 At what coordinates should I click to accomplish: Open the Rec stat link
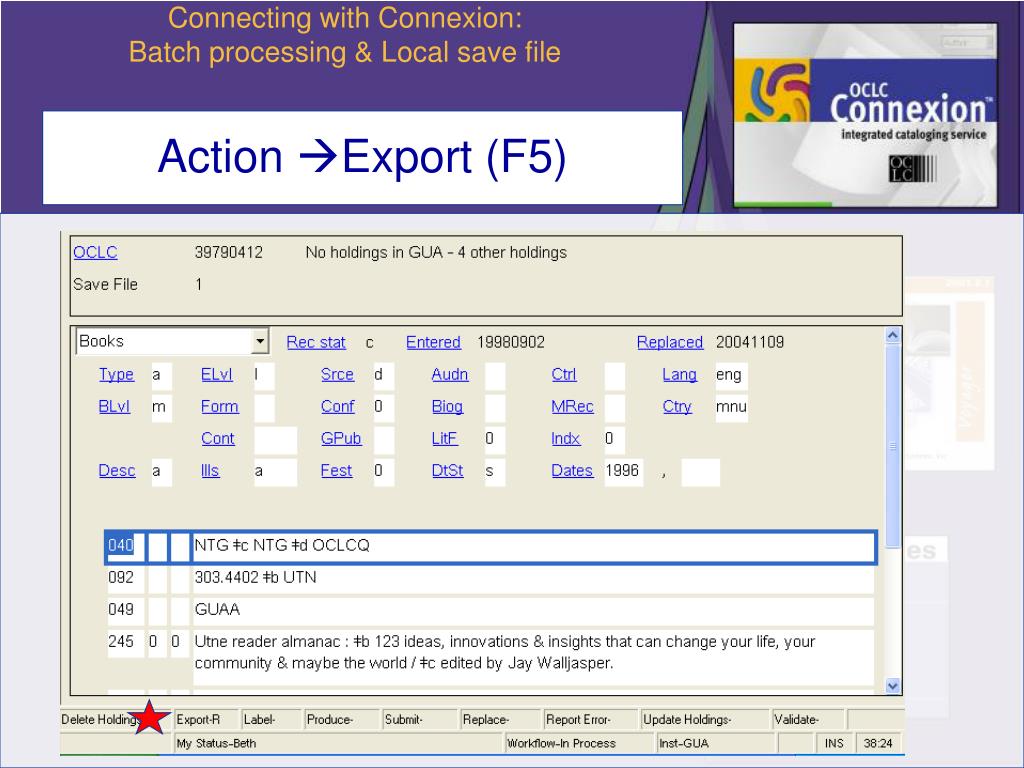coord(316,342)
